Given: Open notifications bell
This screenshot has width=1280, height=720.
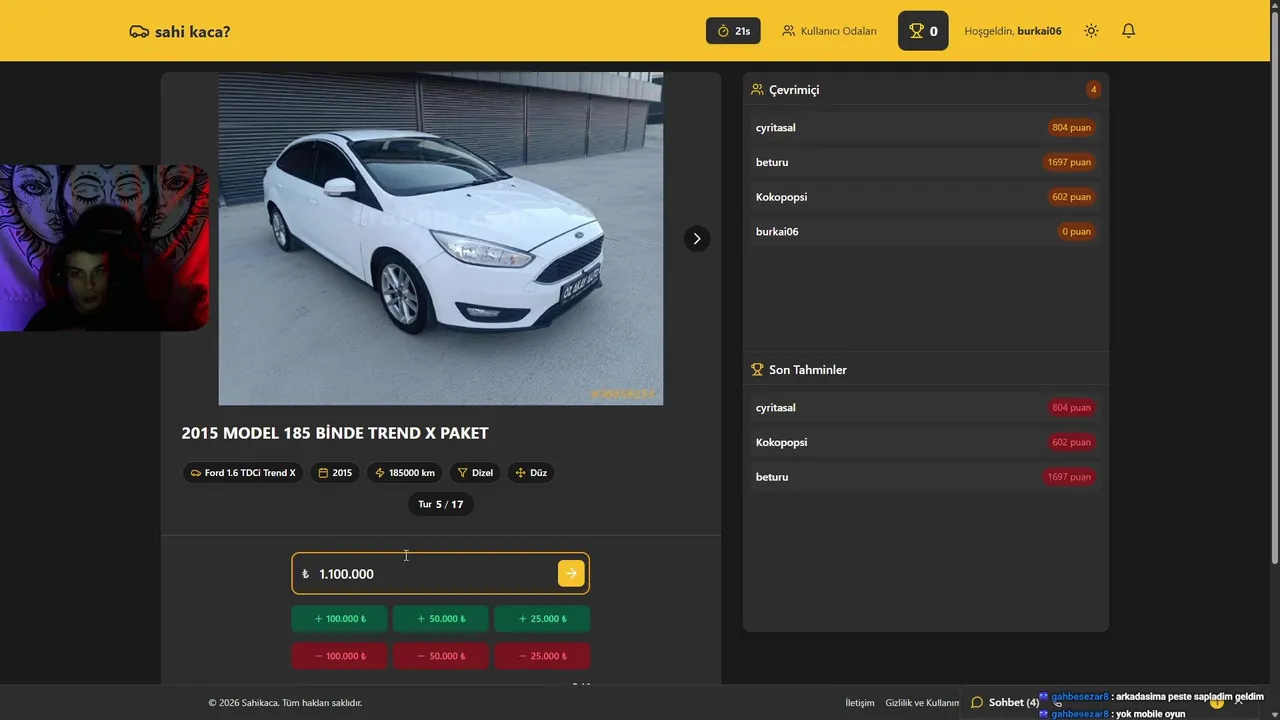Looking at the screenshot, I should (1128, 31).
